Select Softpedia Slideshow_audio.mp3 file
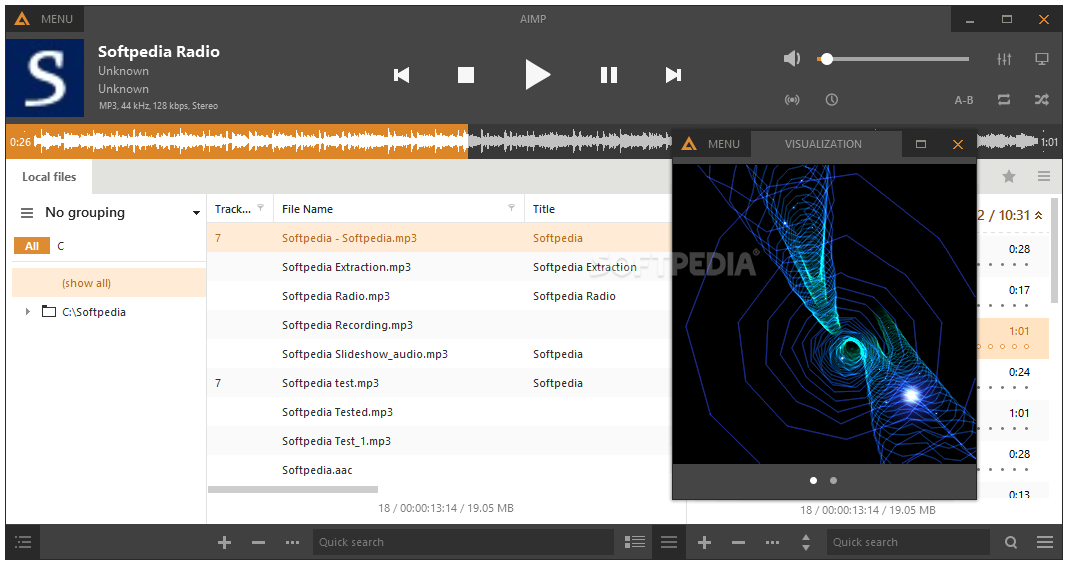Screen dimensions: 1068x565 pos(364,354)
